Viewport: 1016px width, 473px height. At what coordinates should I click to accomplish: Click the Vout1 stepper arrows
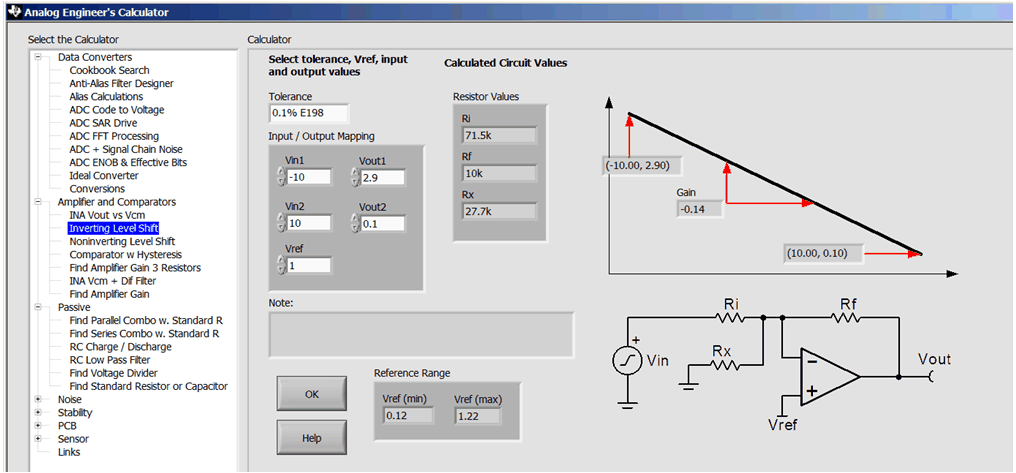[356, 177]
